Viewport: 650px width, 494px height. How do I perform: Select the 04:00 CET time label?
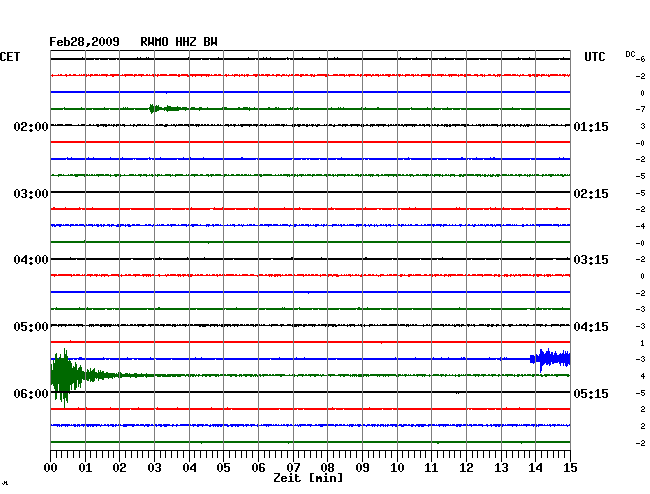click(31, 260)
